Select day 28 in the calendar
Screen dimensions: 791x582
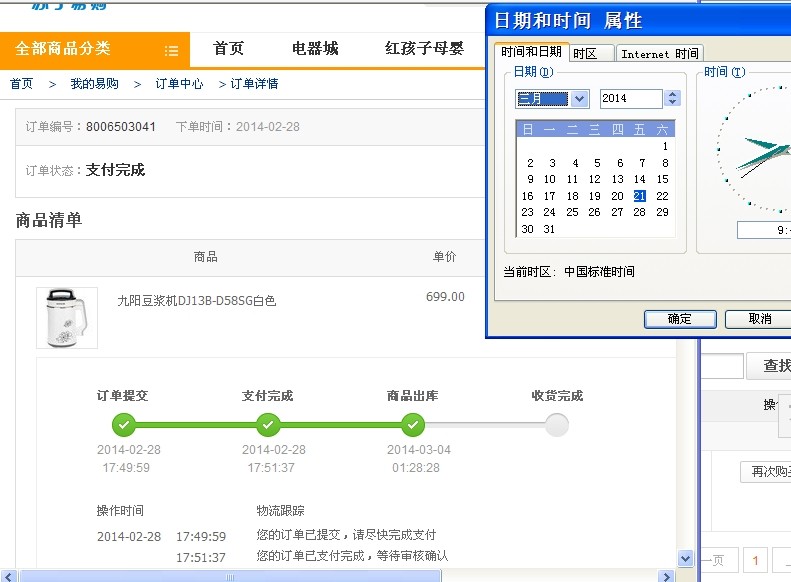coord(639,212)
